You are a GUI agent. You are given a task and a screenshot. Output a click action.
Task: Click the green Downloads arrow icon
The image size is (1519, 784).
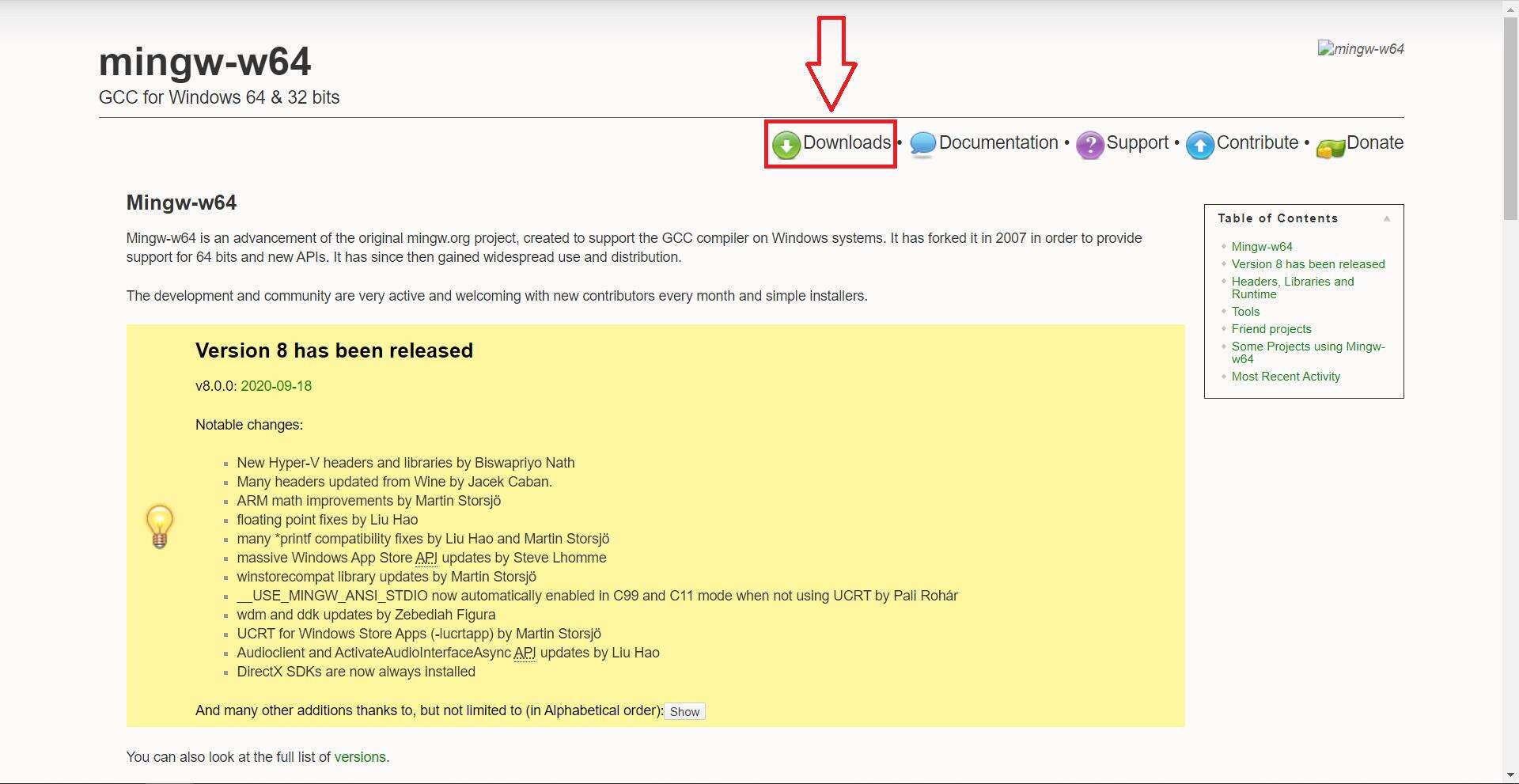pyautogui.click(x=786, y=146)
